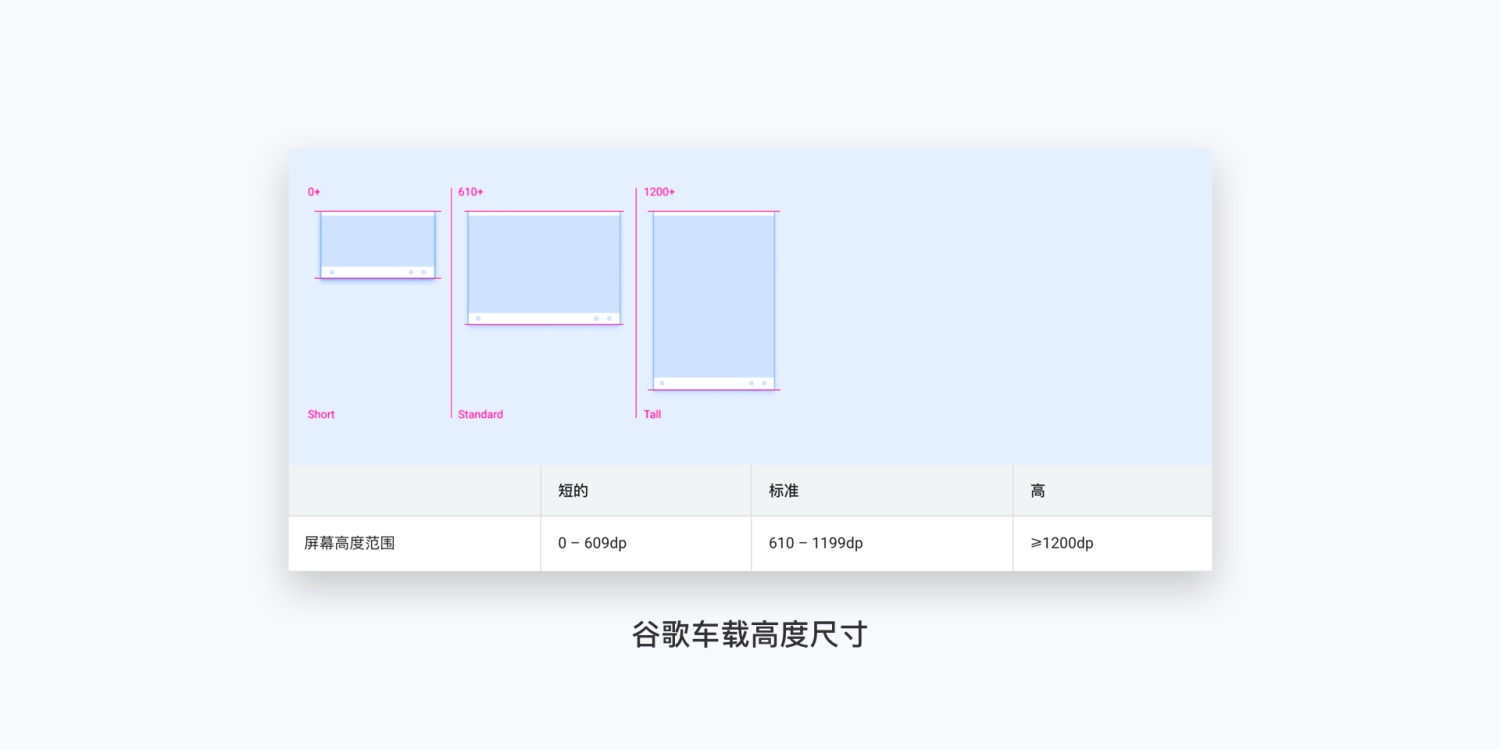
Task: Select the 高 table header cell
Action: tap(1037, 490)
